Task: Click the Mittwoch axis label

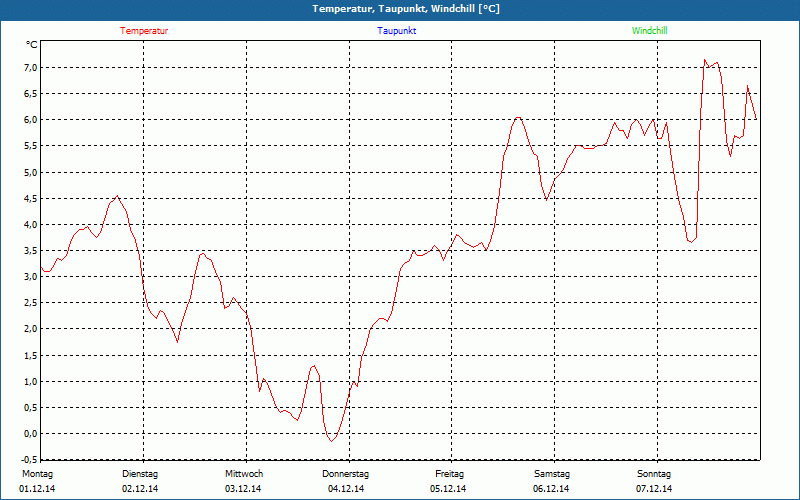Action: point(244,474)
